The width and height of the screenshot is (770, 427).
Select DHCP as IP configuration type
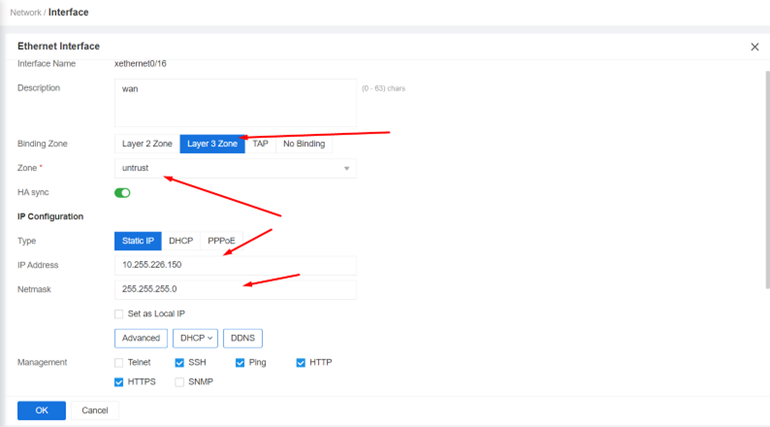coord(181,241)
